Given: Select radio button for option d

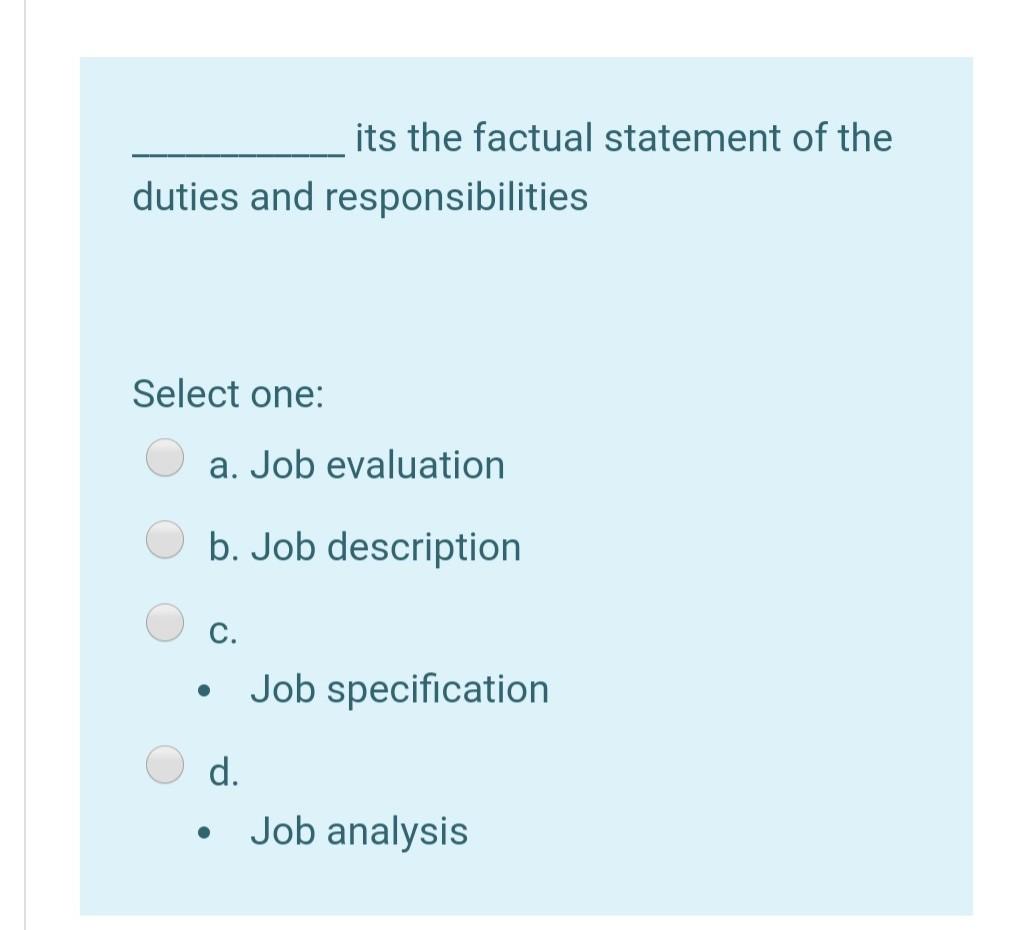Looking at the screenshot, I should pyautogui.click(x=164, y=767).
